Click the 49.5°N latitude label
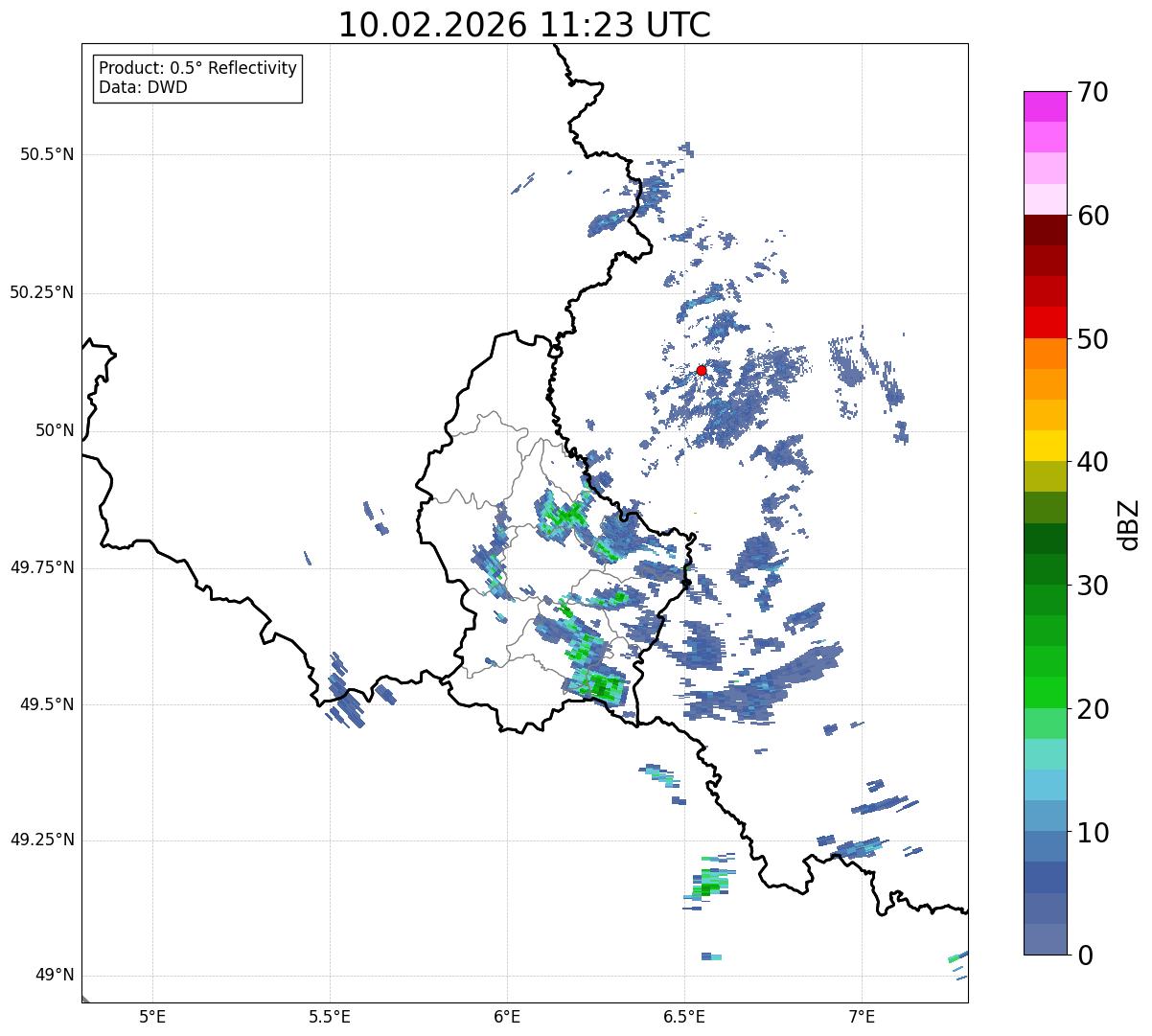The image size is (1152, 1036). pos(46,704)
